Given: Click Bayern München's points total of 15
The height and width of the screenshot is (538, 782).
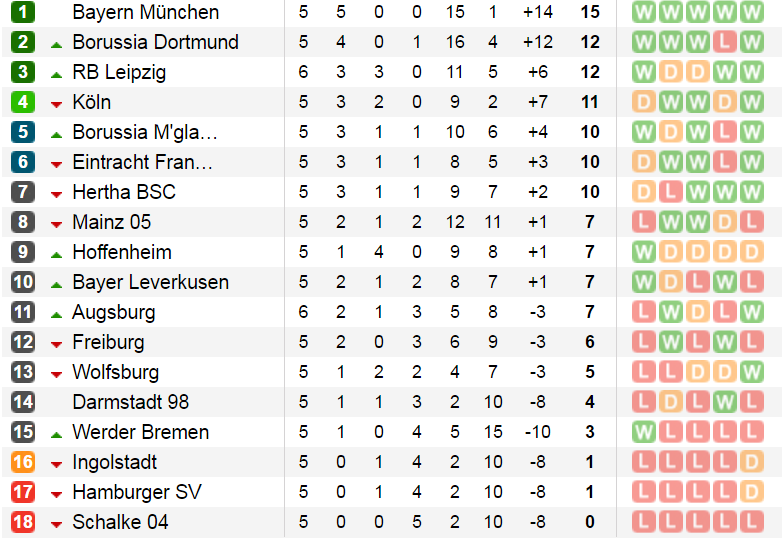Looking at the screenshot, I should click(x=590, y=13).
